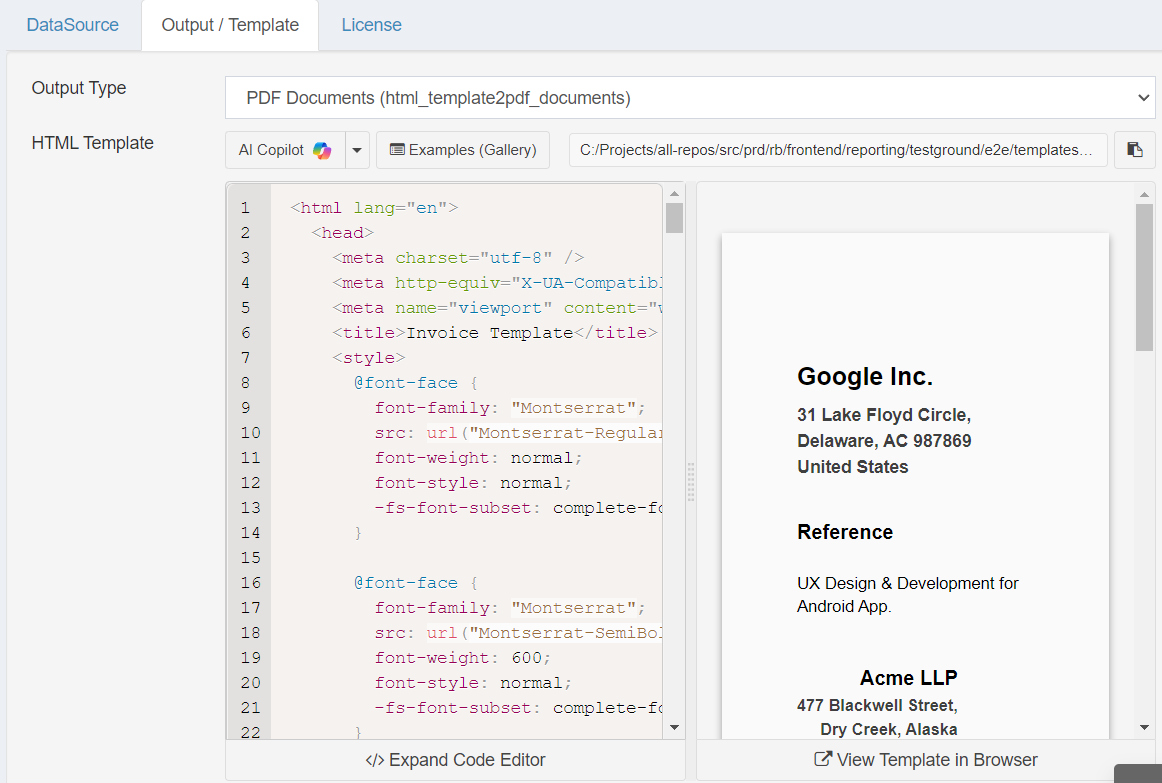Click the font-weight: 600 line
Image resolution: width=1162 pixels, height=783 pixels.
tap(462, 658)
